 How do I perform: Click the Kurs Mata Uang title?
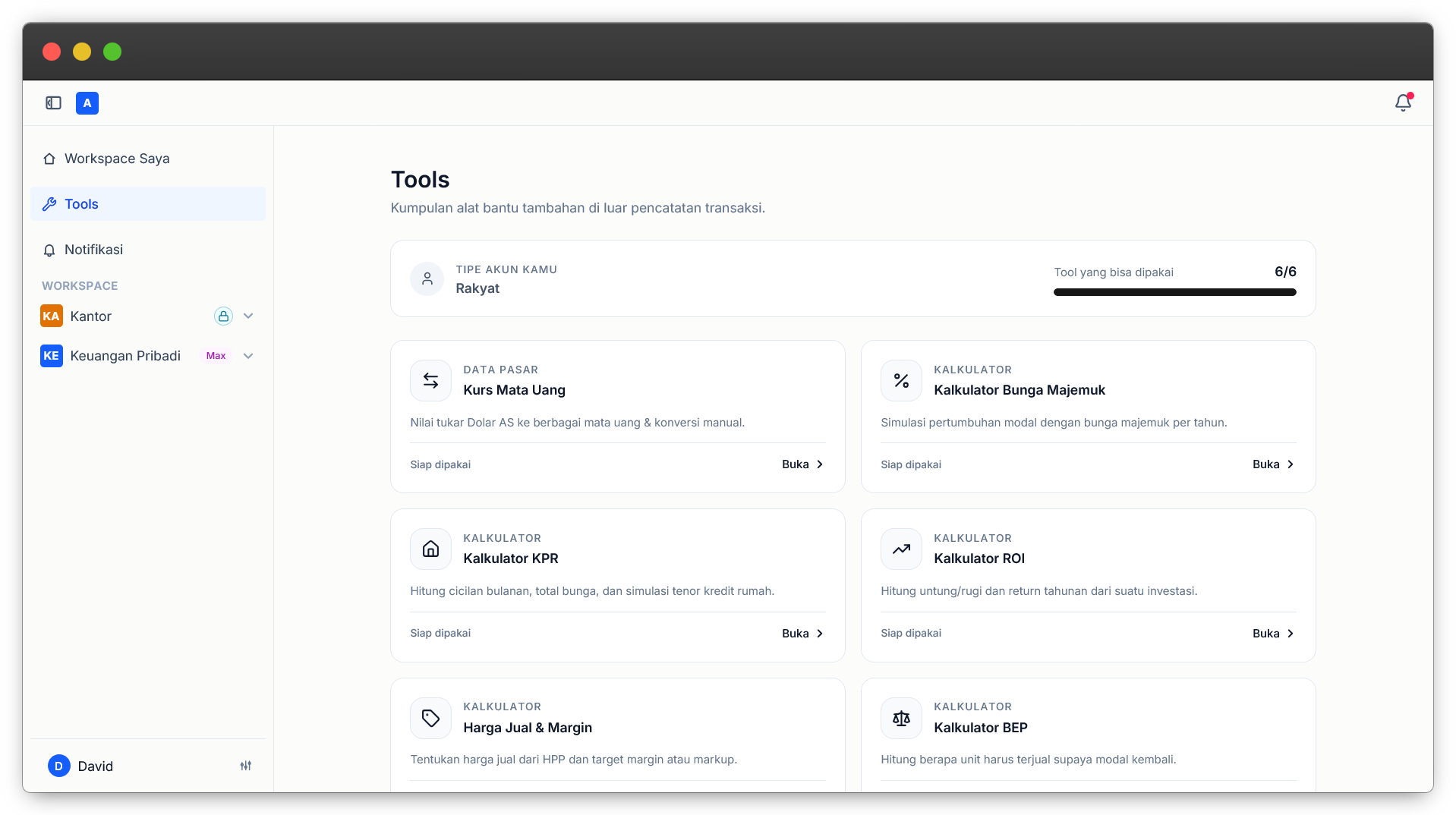(x=514, y=390)
